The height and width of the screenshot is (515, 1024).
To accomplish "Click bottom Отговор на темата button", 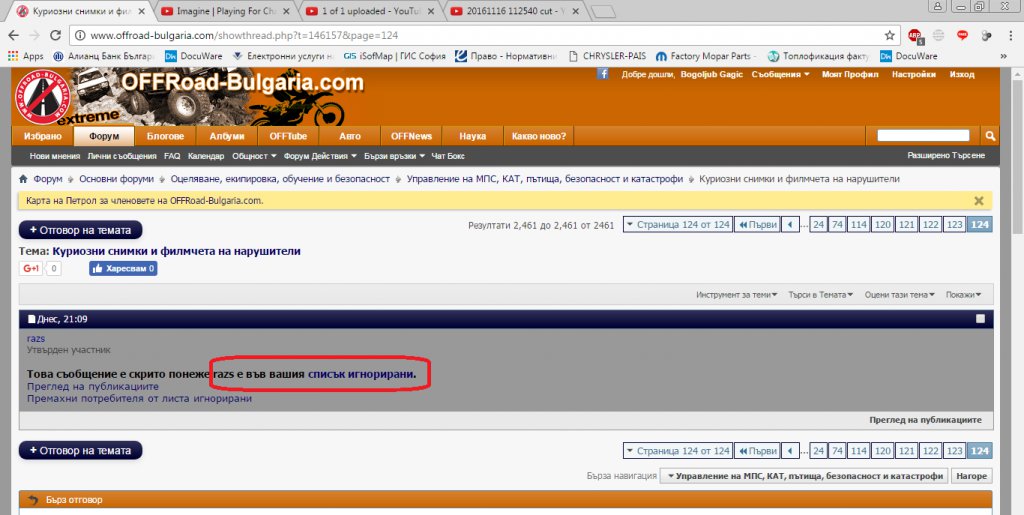I will click(80, 450).
